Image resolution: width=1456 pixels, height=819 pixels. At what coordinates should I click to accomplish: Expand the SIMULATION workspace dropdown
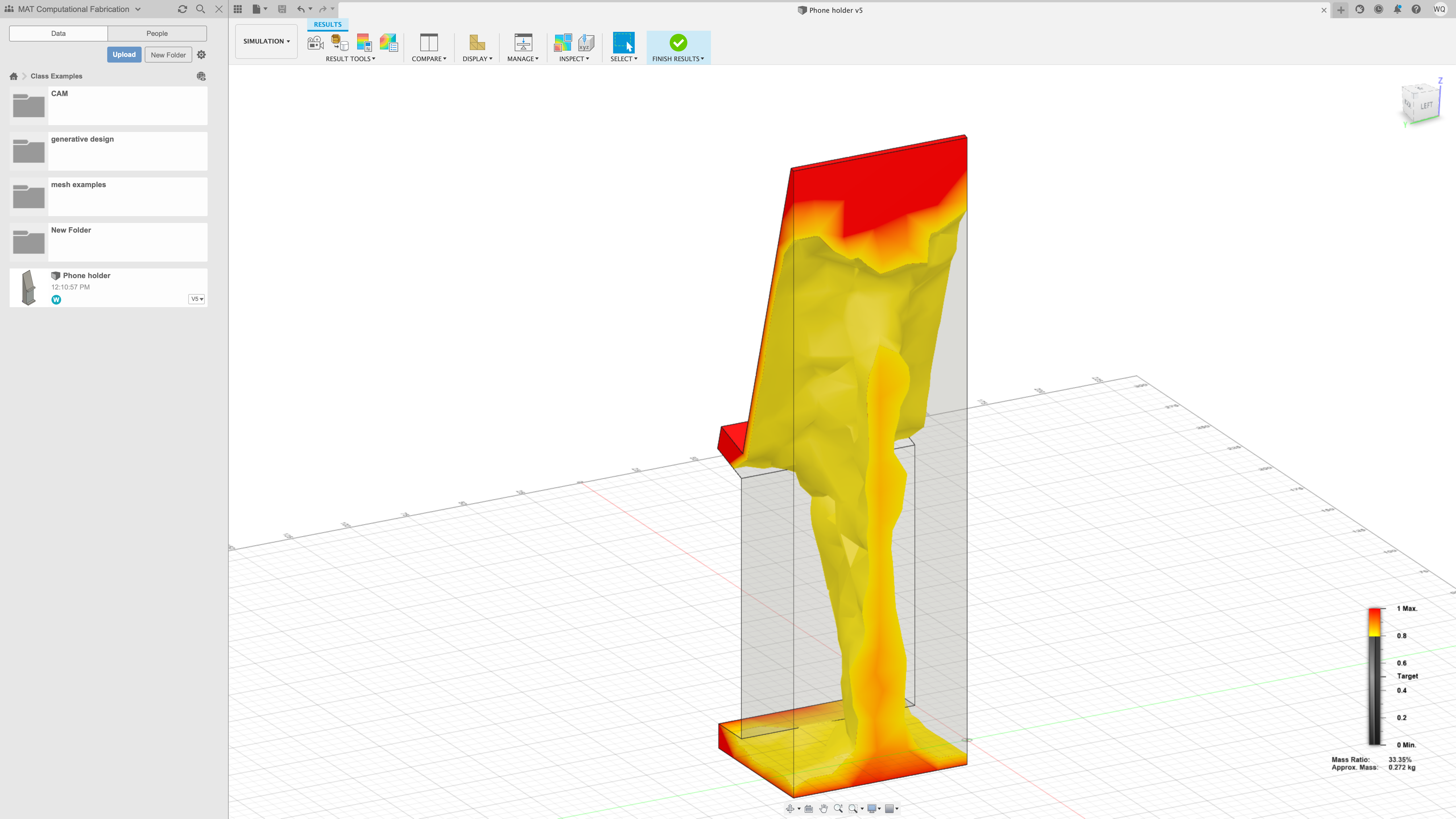pyautogui.click(x=266, y=41)
